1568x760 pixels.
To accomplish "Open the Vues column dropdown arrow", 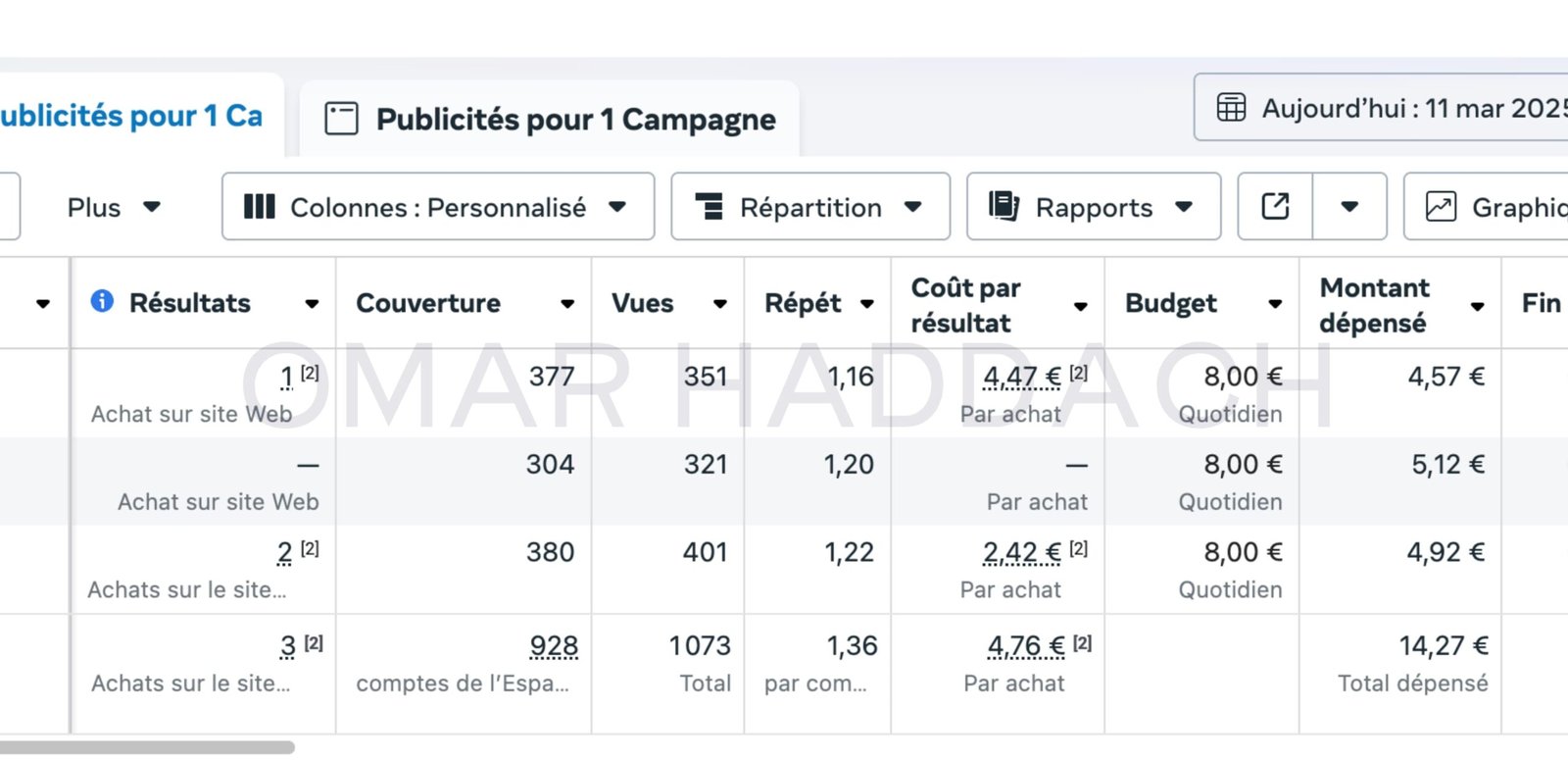I will tap(720, 304).
